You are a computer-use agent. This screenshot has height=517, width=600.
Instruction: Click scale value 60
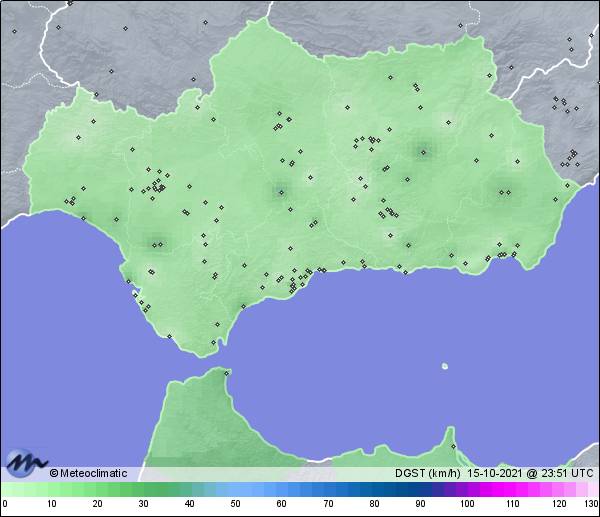pos(282,504)
